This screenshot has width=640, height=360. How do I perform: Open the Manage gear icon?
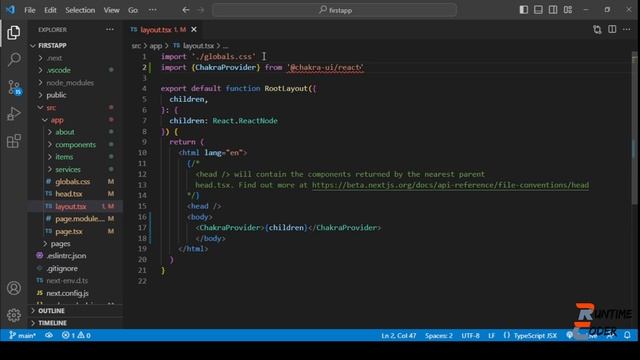[13, 315]
